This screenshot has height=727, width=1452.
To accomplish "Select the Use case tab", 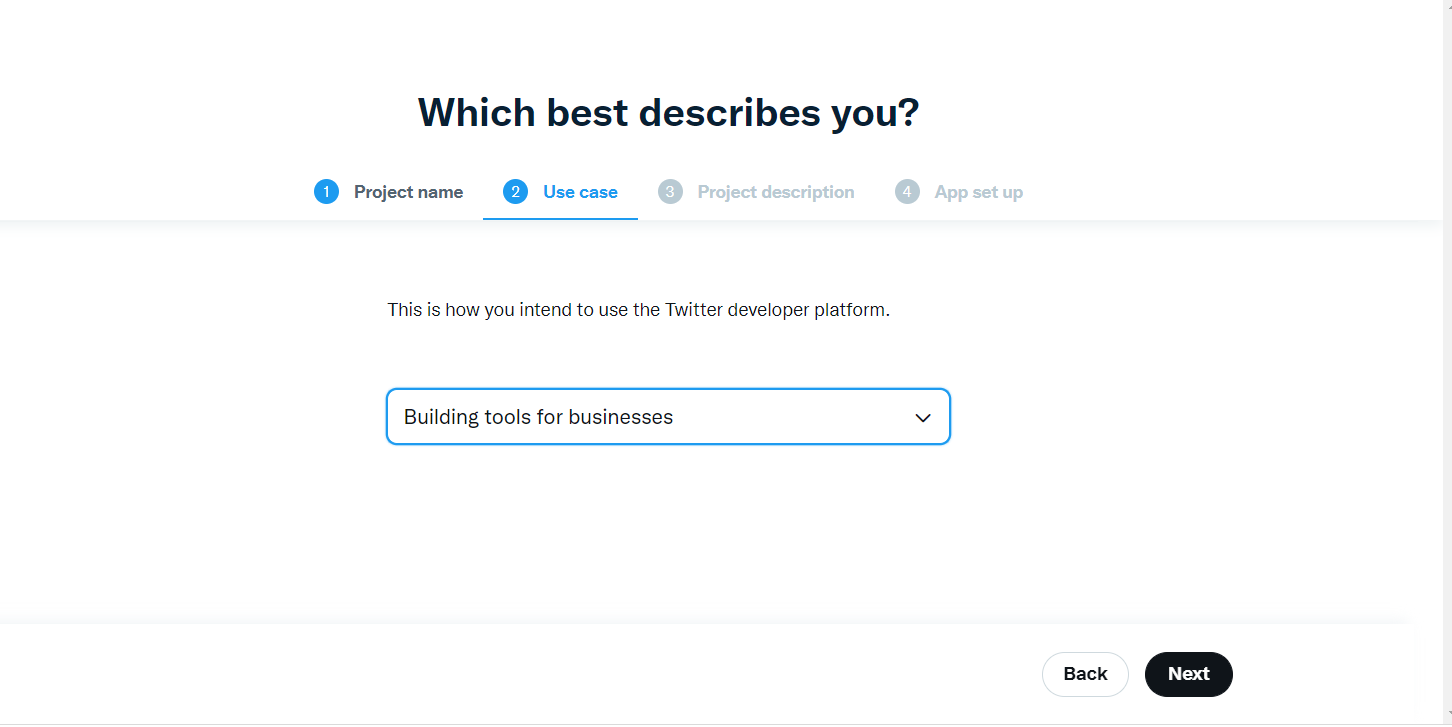I will pyautogui.click(x=580, y=191).
